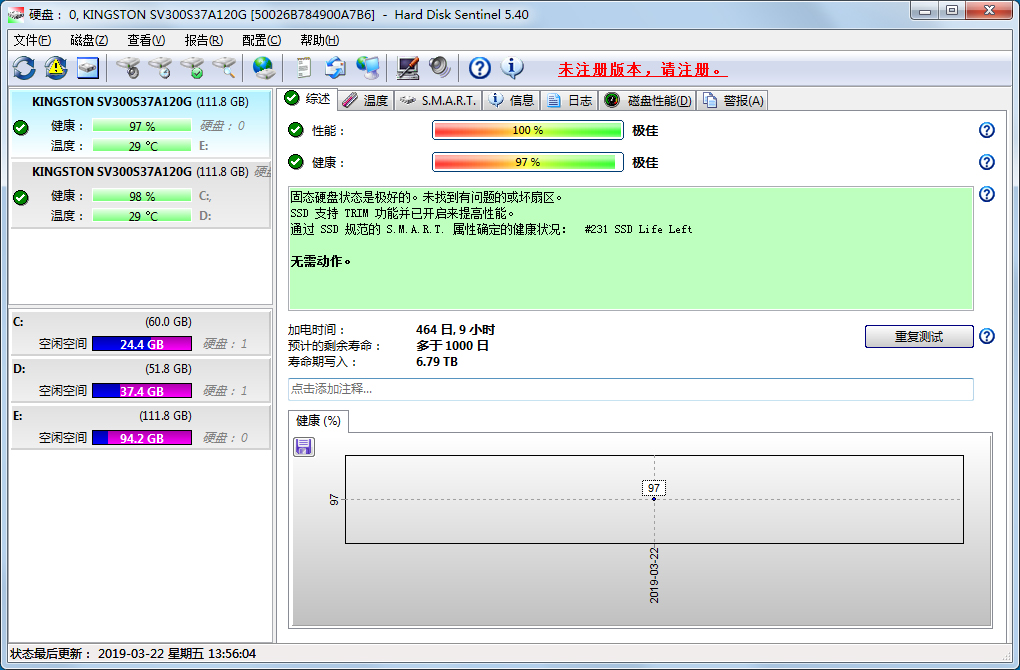Image resolution: width=1020 pixels, height=670 pixels.
Task: Open the 文件(F) menu
Action: point(32,40)
